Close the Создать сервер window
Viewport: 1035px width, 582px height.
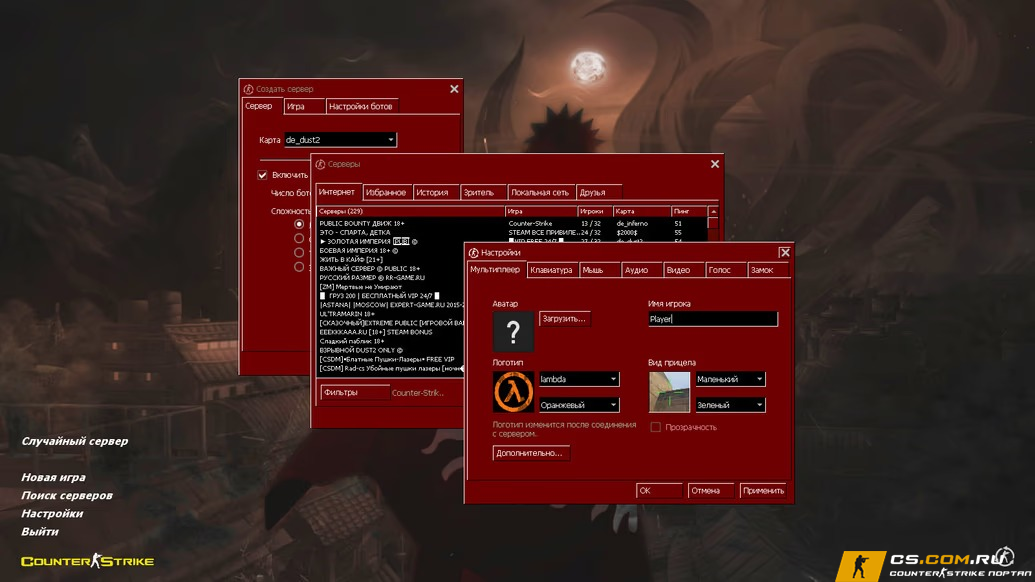click(454, 88)
